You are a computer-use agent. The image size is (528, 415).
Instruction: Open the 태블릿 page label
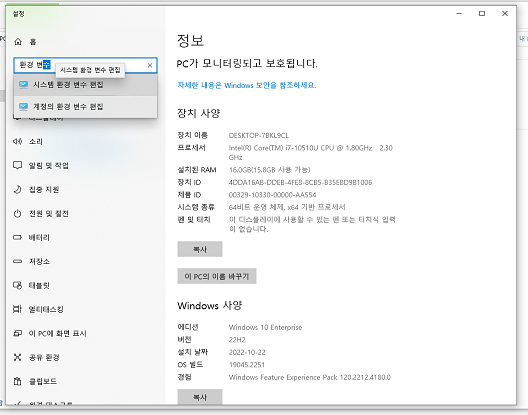39,285
